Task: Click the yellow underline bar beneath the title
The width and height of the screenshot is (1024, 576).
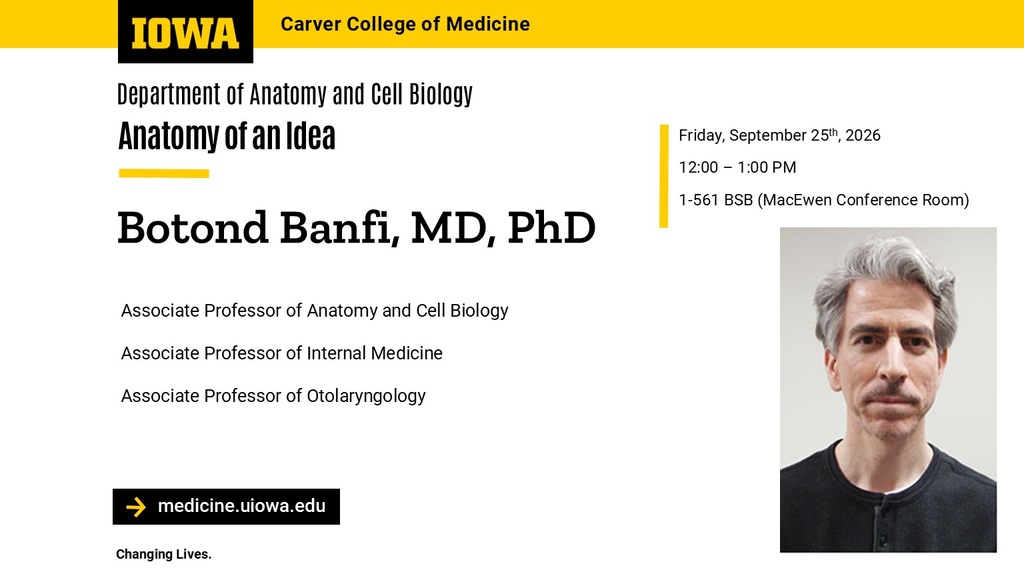Action: coord(164,174)
